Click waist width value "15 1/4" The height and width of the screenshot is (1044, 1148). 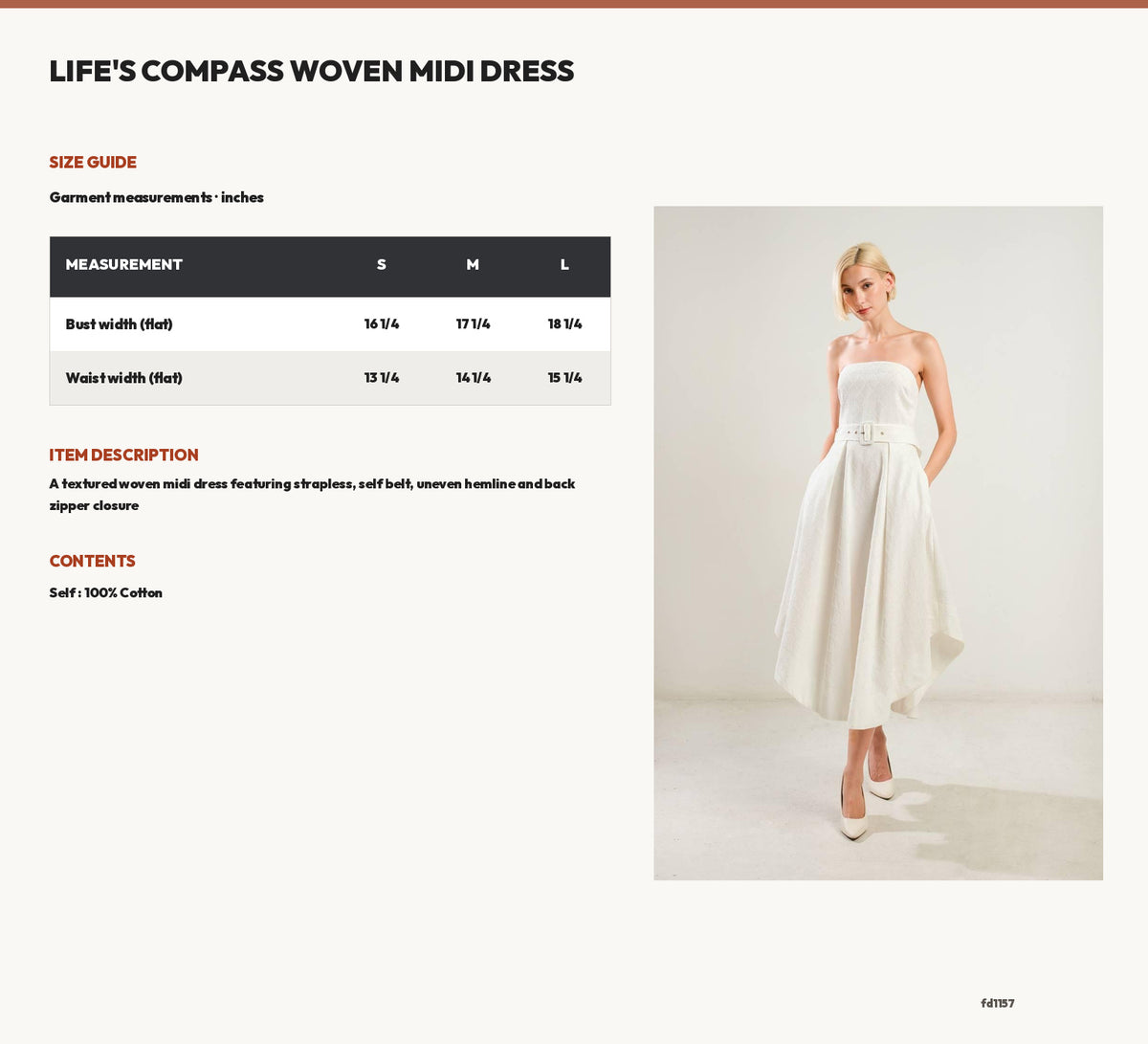(564, 378)
